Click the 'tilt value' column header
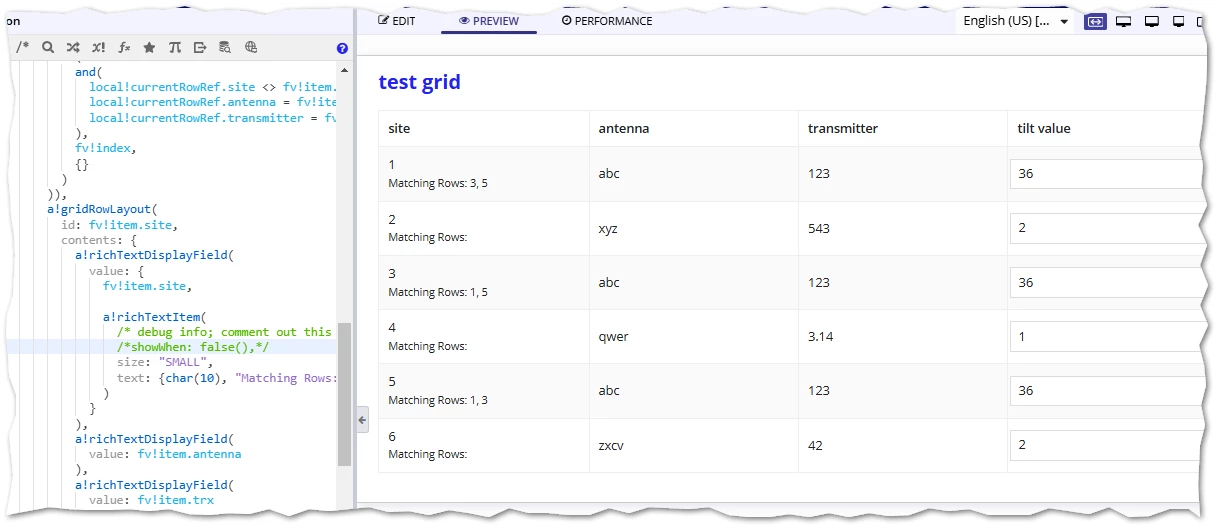The image size is (1218, 527). tap(1044, 128)
